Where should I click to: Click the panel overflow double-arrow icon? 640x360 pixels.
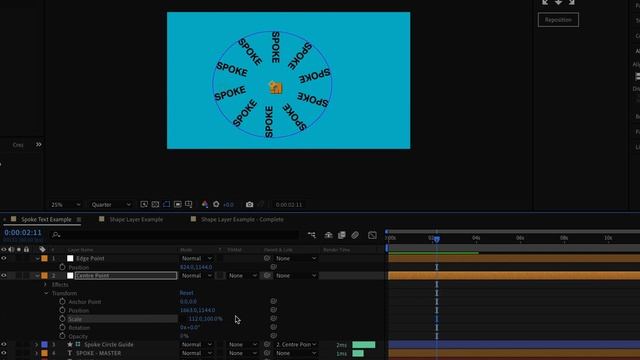pyautogui.click(x=38, y=144)
